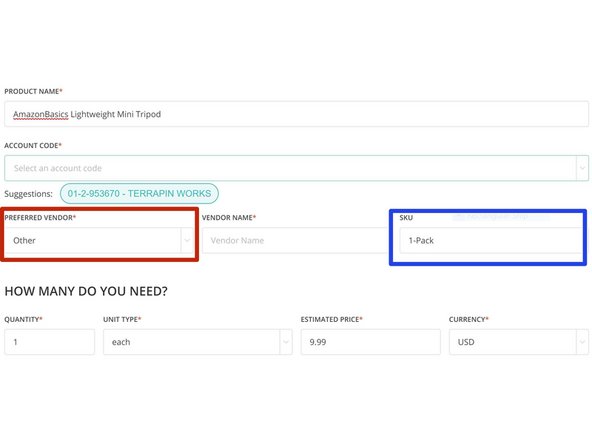Screen dimensions: 592x444
Task: Open the Preferred Vendor dropdown showing Other
Action: click(x=99, y=240)
